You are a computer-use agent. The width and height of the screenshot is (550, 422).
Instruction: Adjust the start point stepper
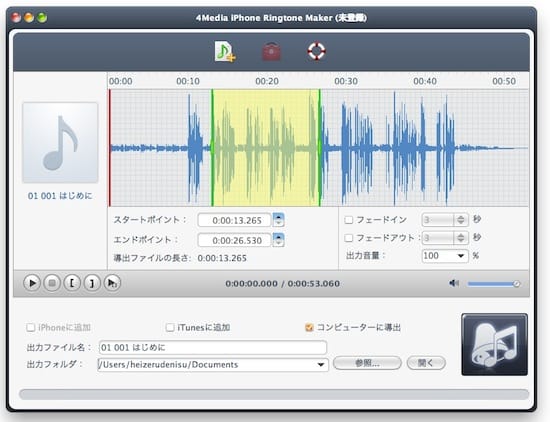(x=279, y=220)
